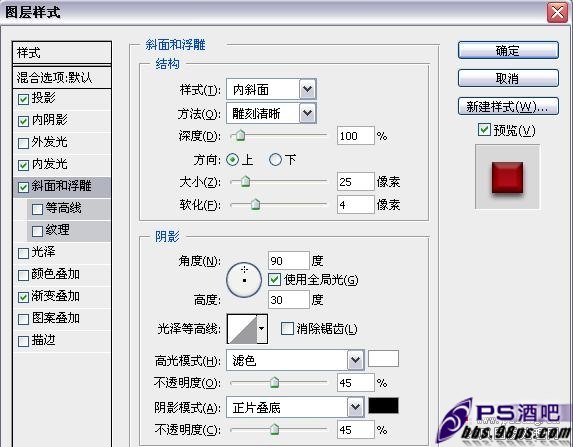
Task: Click the 确定 button
Action: 508,50
